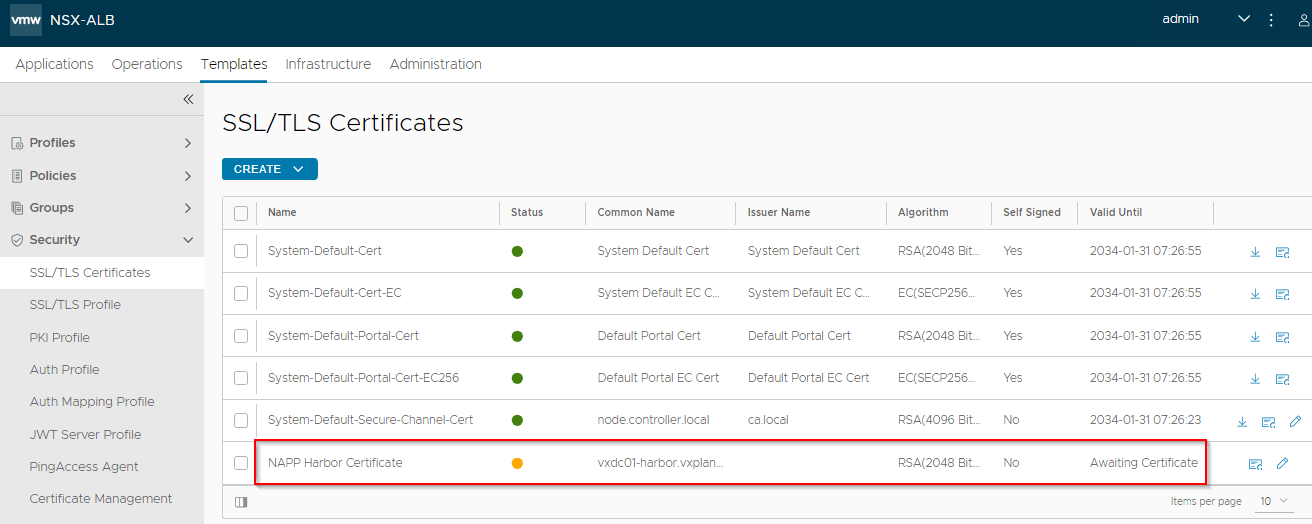Check the System-Default-Cert-EC row checkbox
This screenshot has width=1312, height=524.
(241, 293)
